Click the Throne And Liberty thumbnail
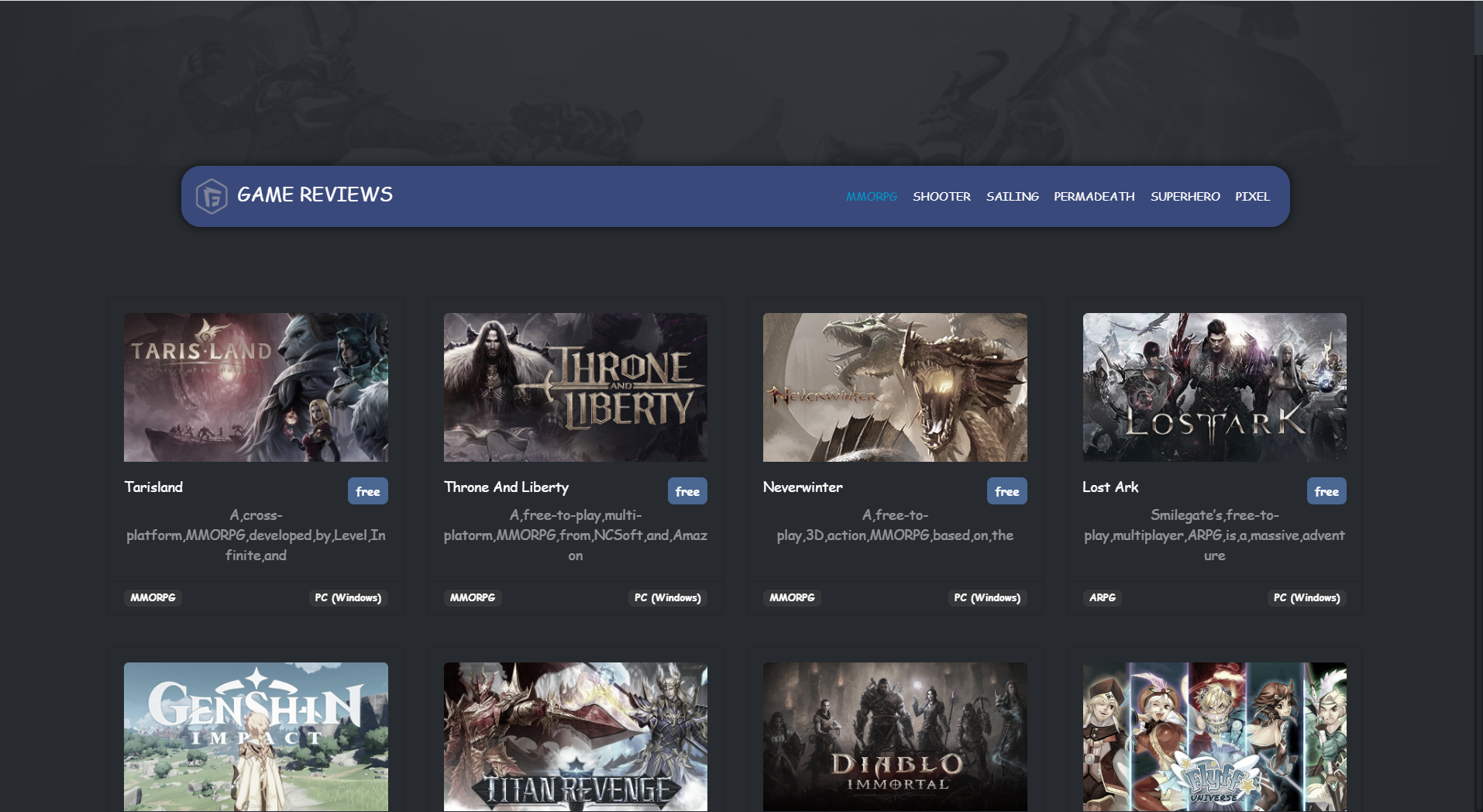Image resolution: width=1483 pixels, height=812 pixels. 575,387
